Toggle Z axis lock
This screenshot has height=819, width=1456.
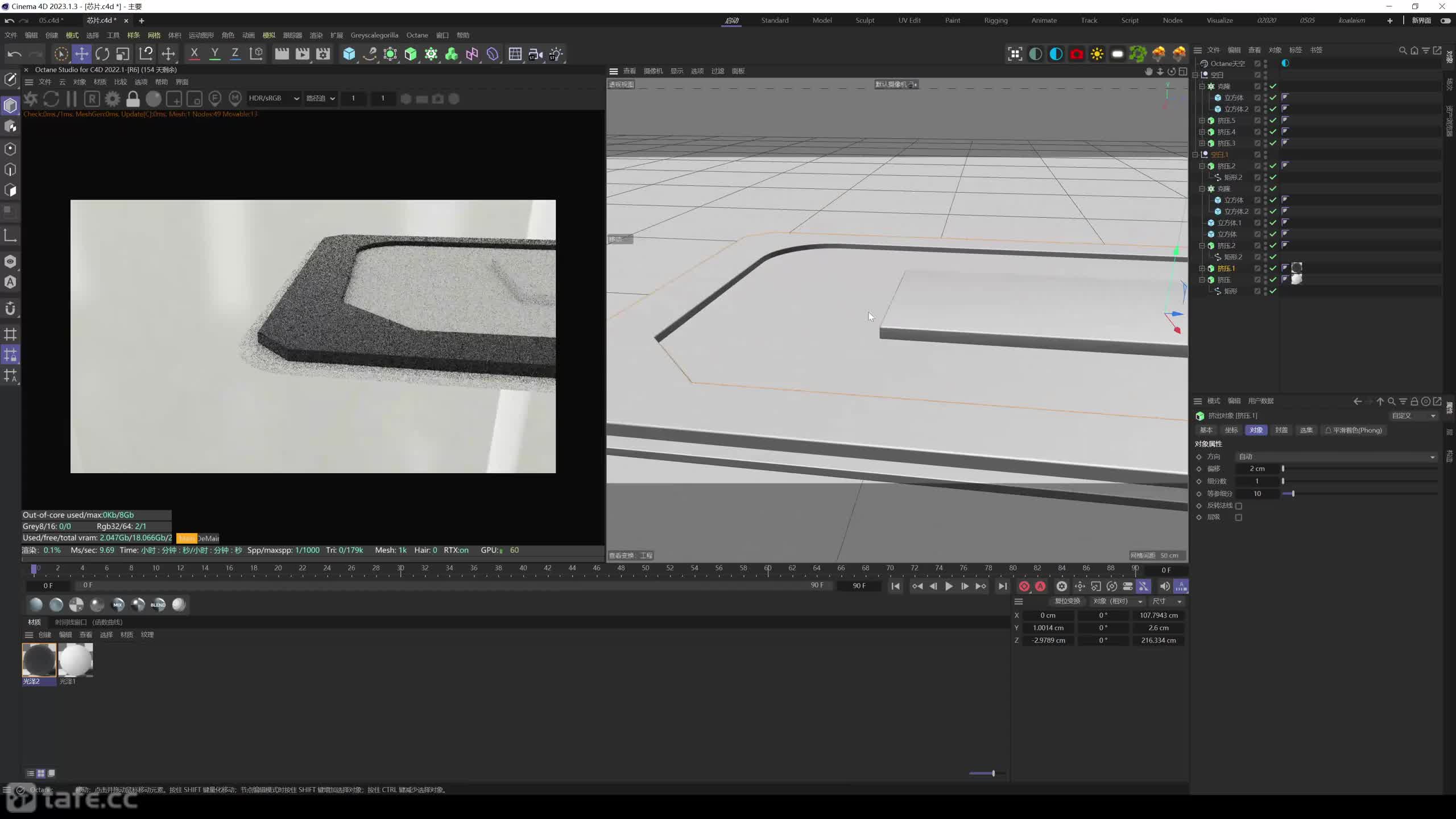[235, 54]
